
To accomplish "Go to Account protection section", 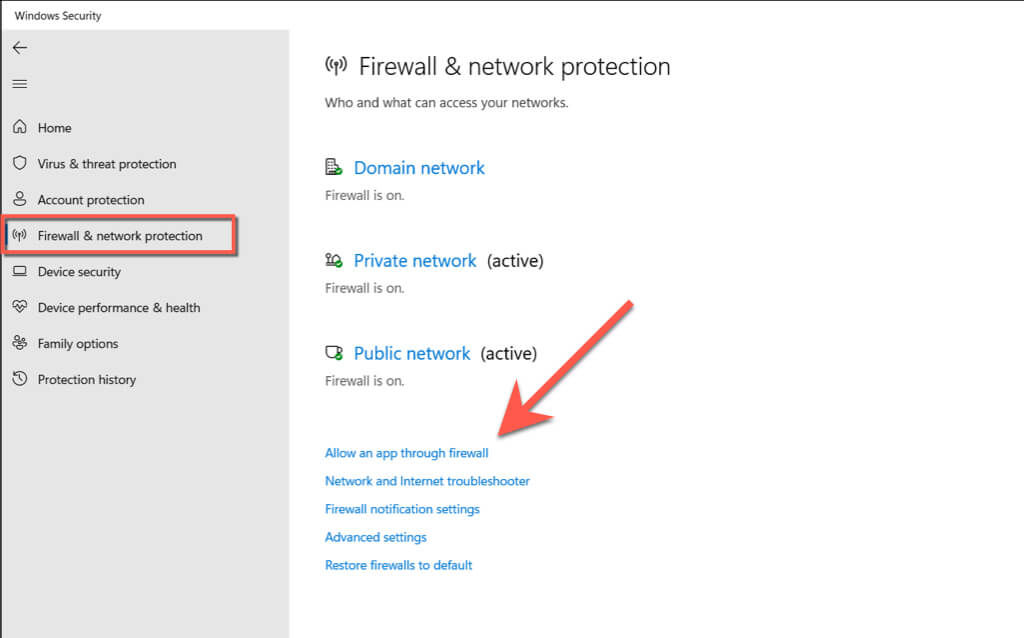I will point(90,200).
